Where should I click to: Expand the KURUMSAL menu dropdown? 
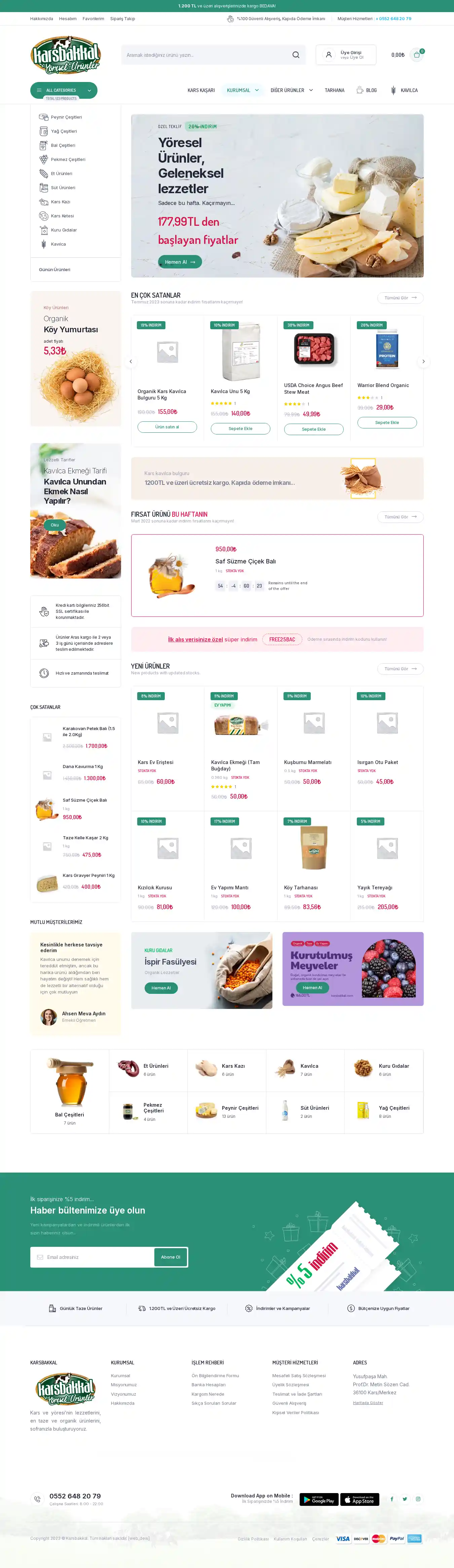coord(242,90)
